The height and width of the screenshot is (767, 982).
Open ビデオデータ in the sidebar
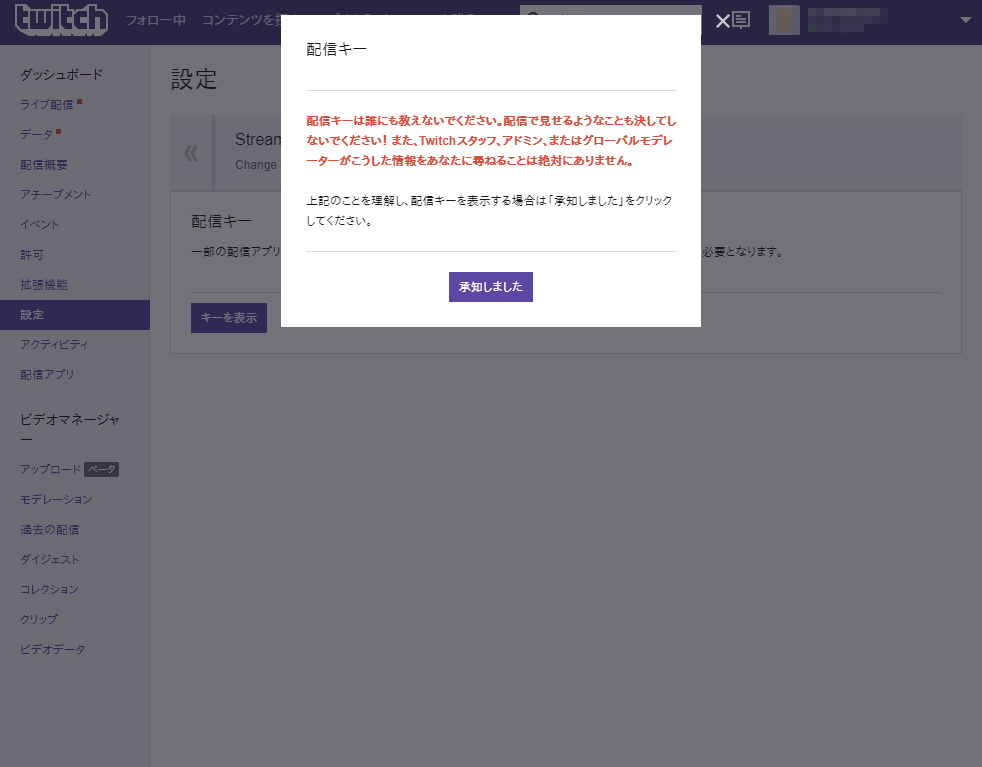click(x=53, y=649)
